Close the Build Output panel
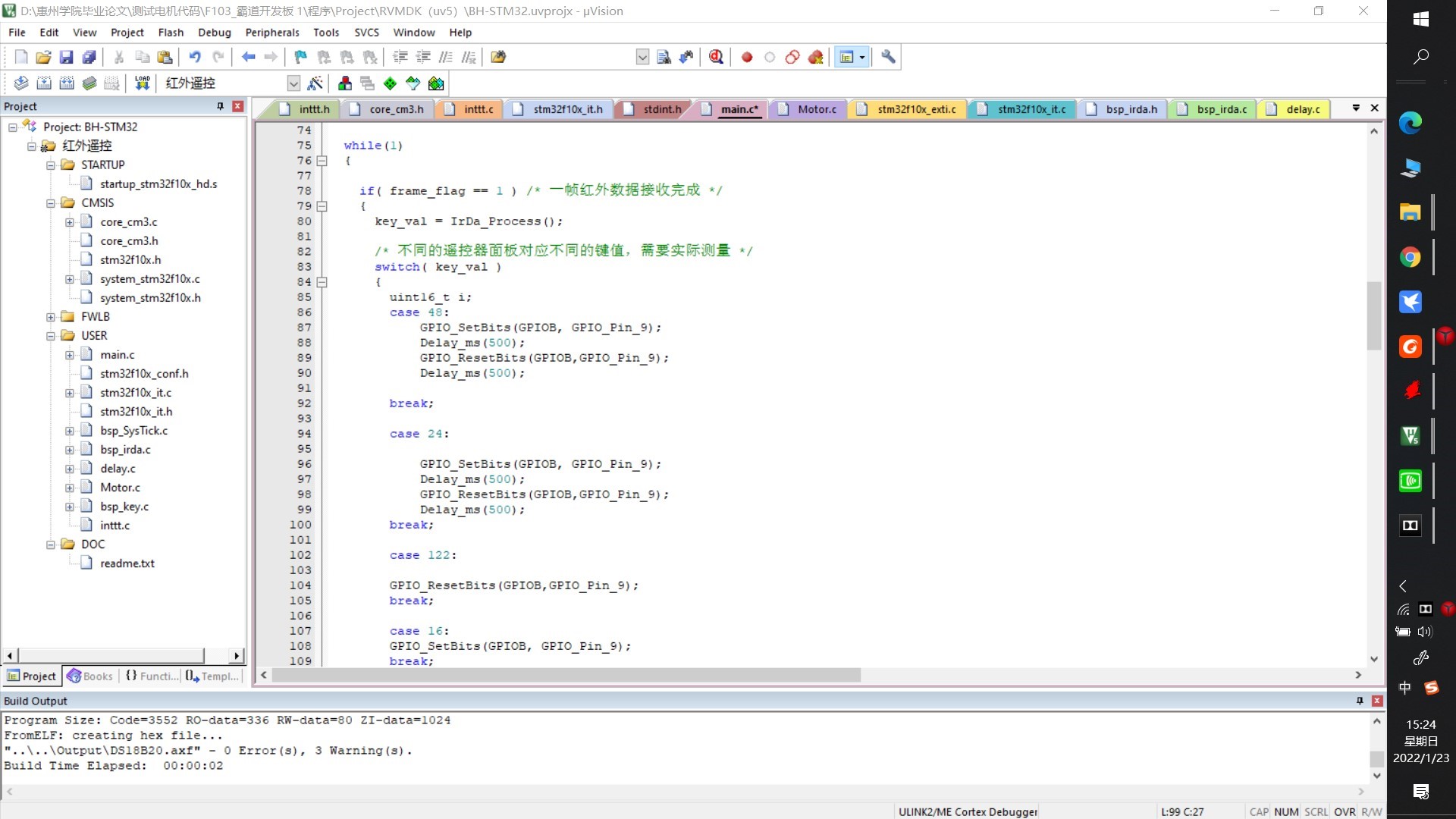Screen dimensions: 1456x819 (1377, 701)
